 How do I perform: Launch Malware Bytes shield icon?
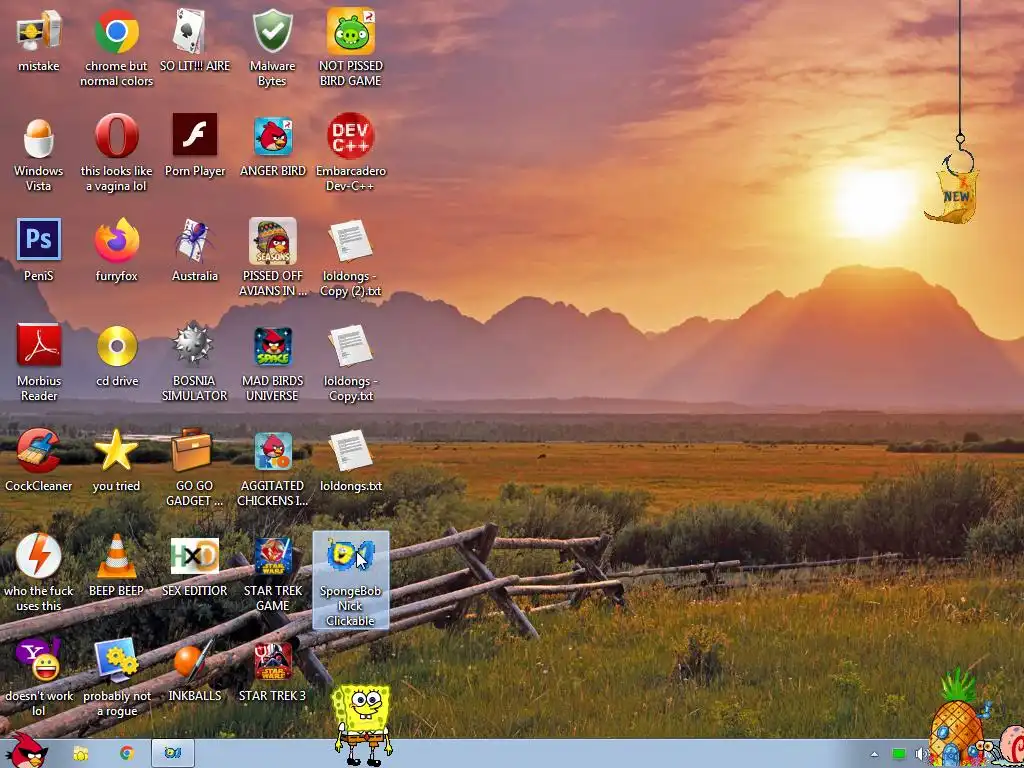272,31
